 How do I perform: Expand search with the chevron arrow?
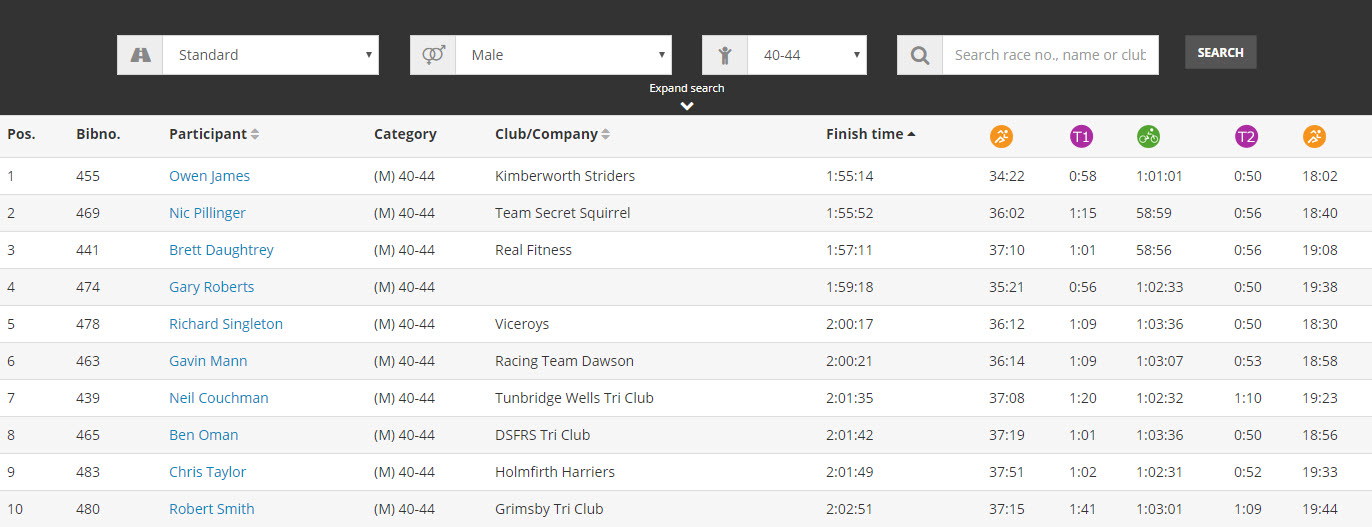click(687, 106)
